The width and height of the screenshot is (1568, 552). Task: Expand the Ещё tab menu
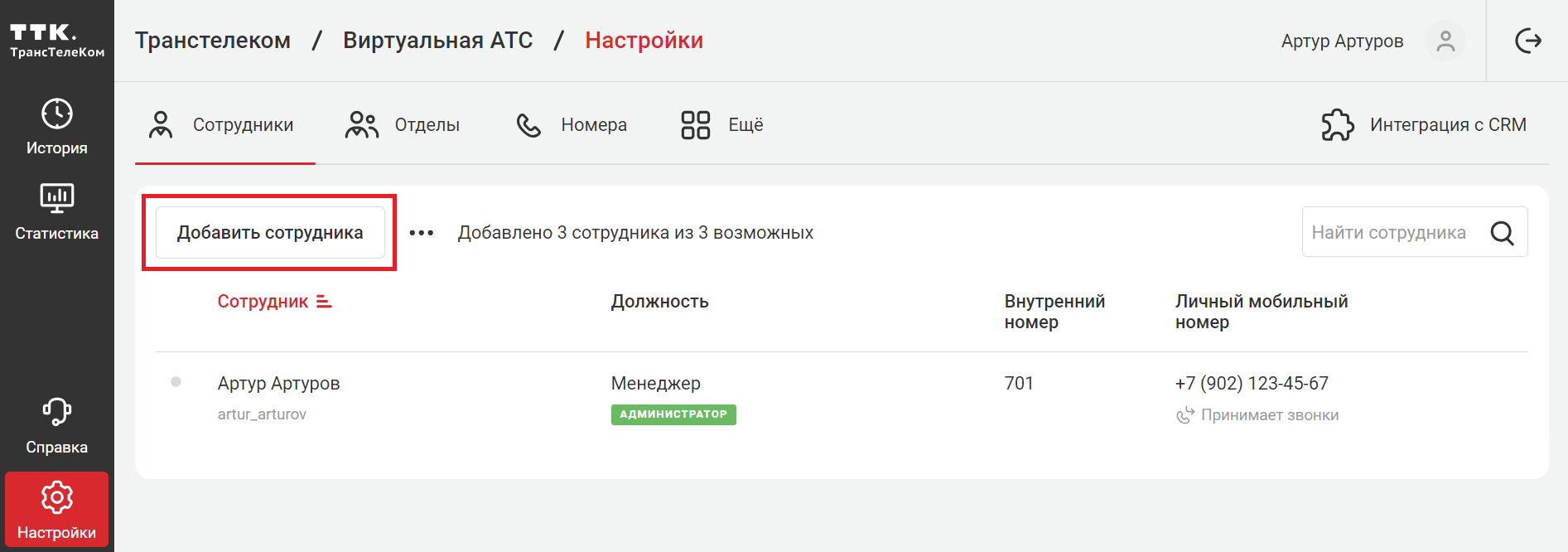click(x=721, y=125)
